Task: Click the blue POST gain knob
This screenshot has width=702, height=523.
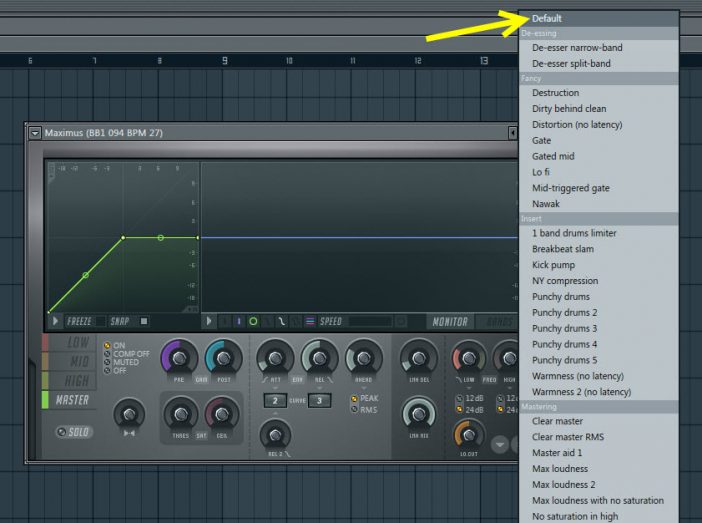Action: tap(223, 358)
